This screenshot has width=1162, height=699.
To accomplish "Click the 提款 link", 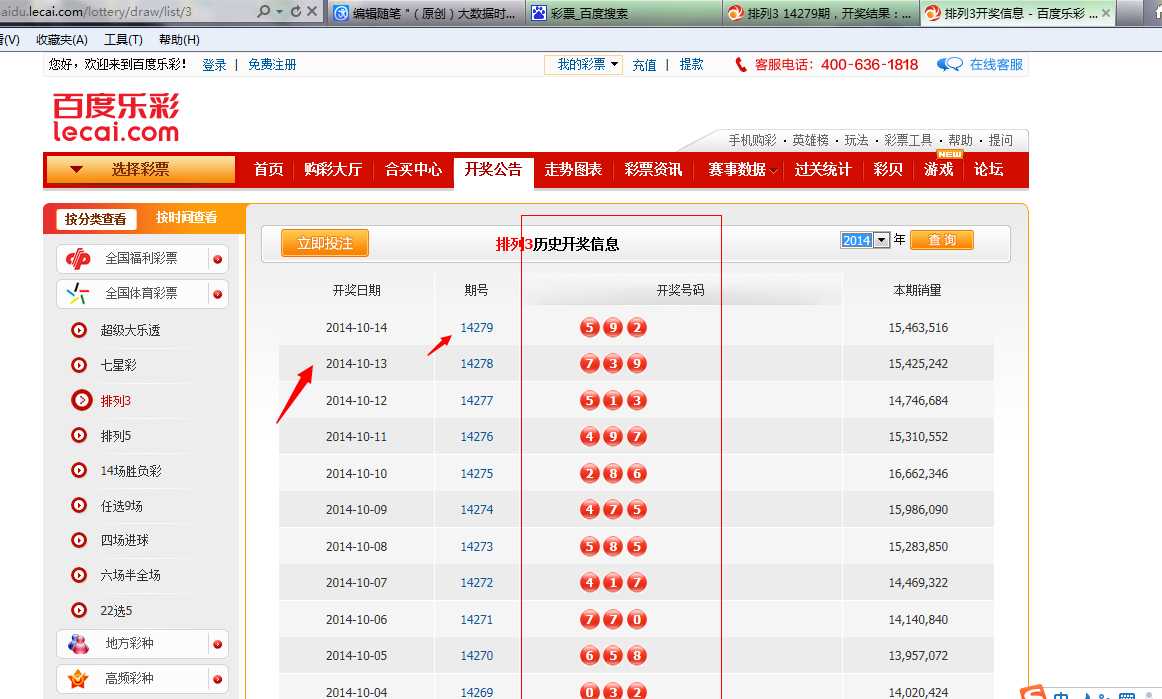I will (691, 65).
